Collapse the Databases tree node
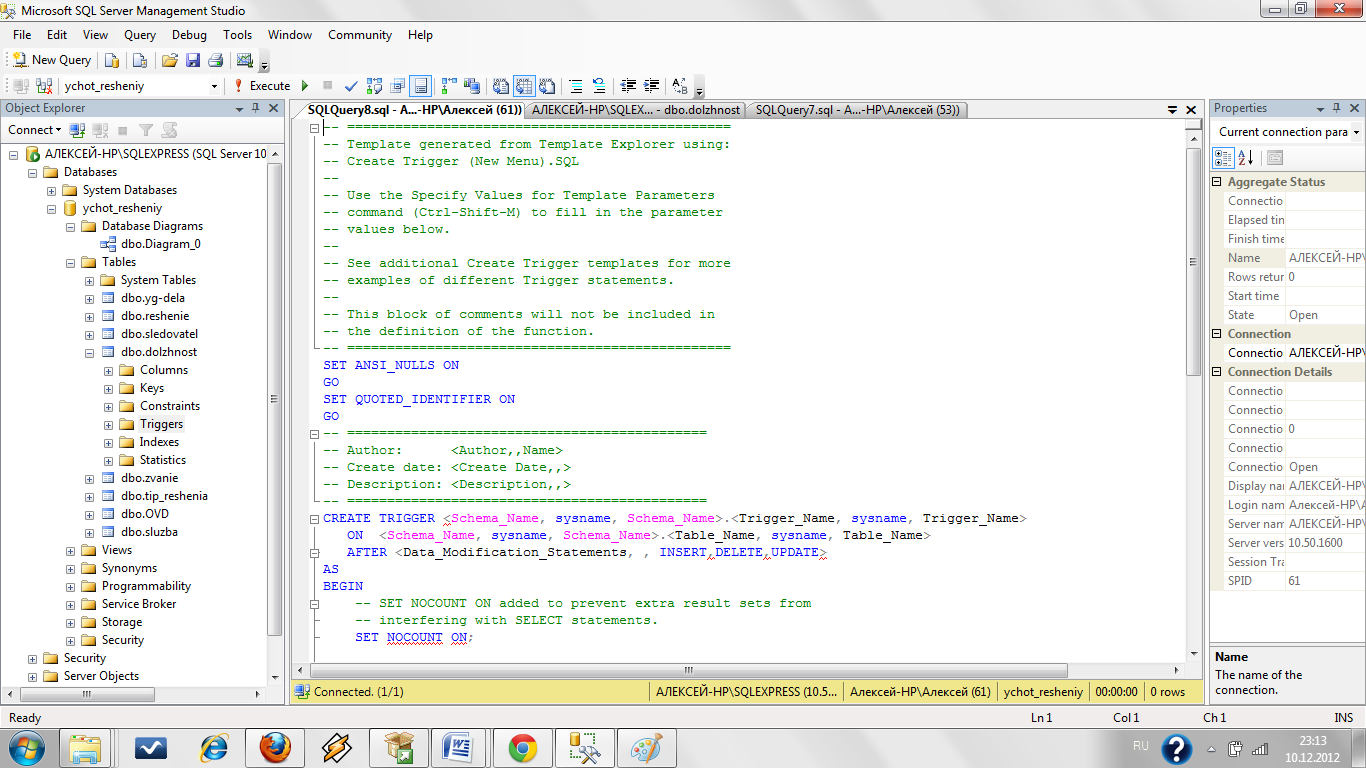 (34, 172)
